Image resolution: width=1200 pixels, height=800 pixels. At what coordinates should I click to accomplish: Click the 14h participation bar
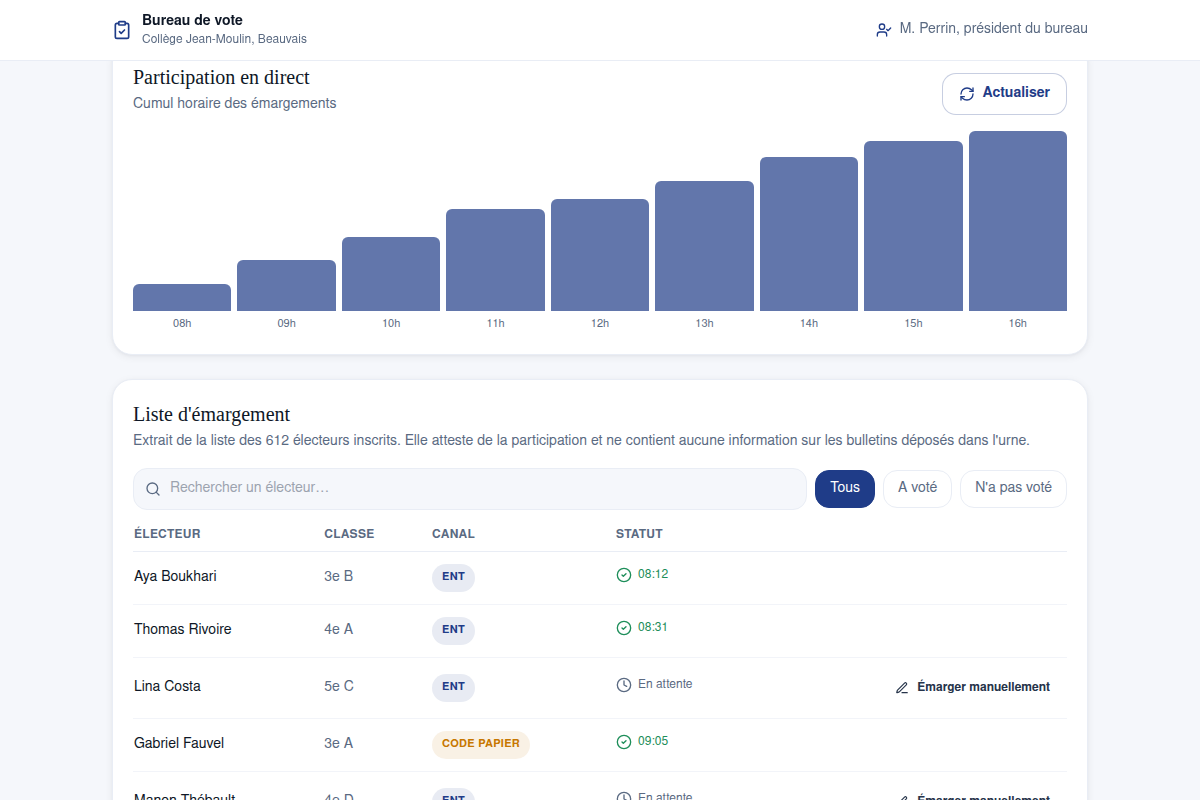point(809,234)
